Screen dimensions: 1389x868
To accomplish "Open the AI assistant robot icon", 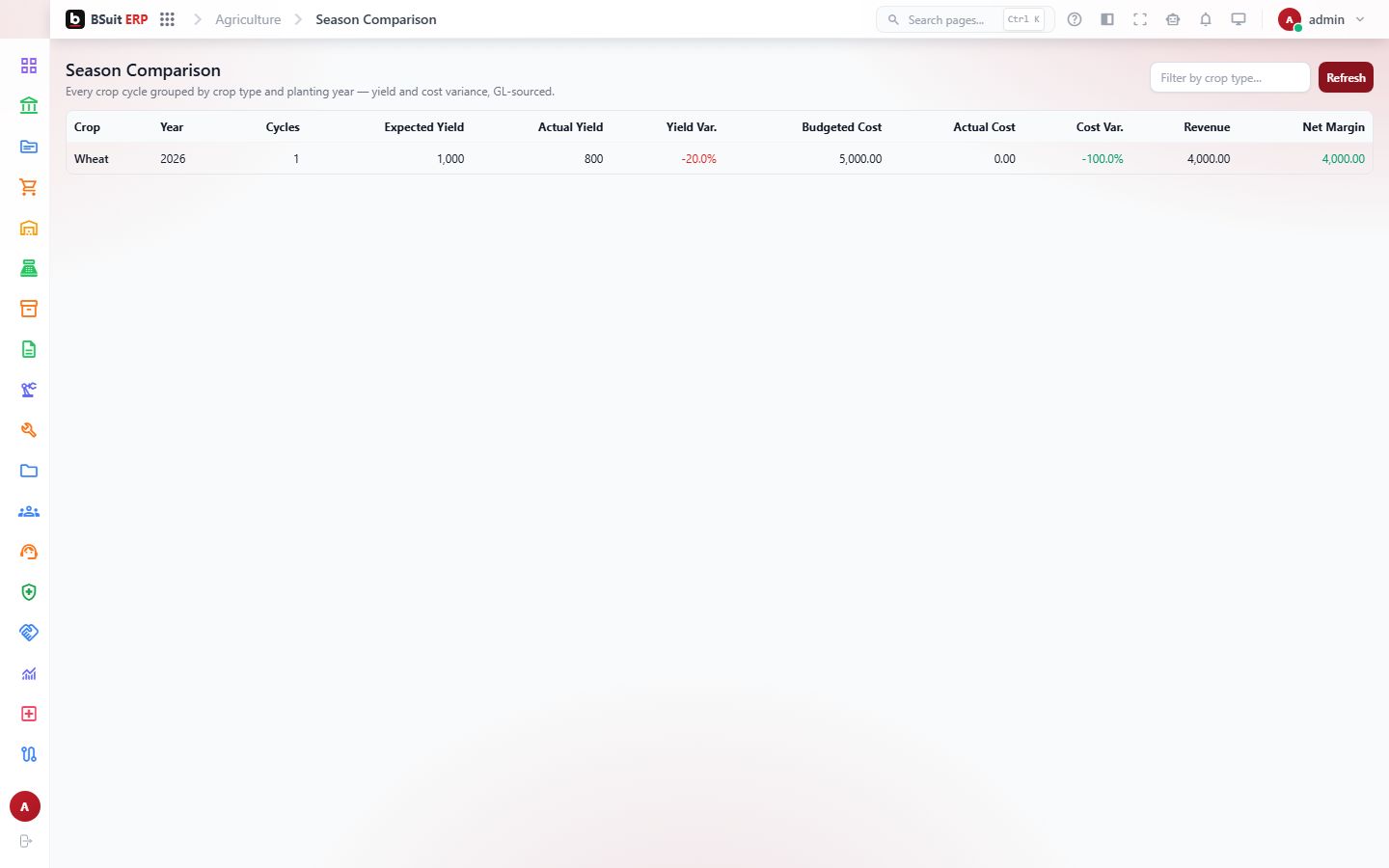I will pos(1173,19).
